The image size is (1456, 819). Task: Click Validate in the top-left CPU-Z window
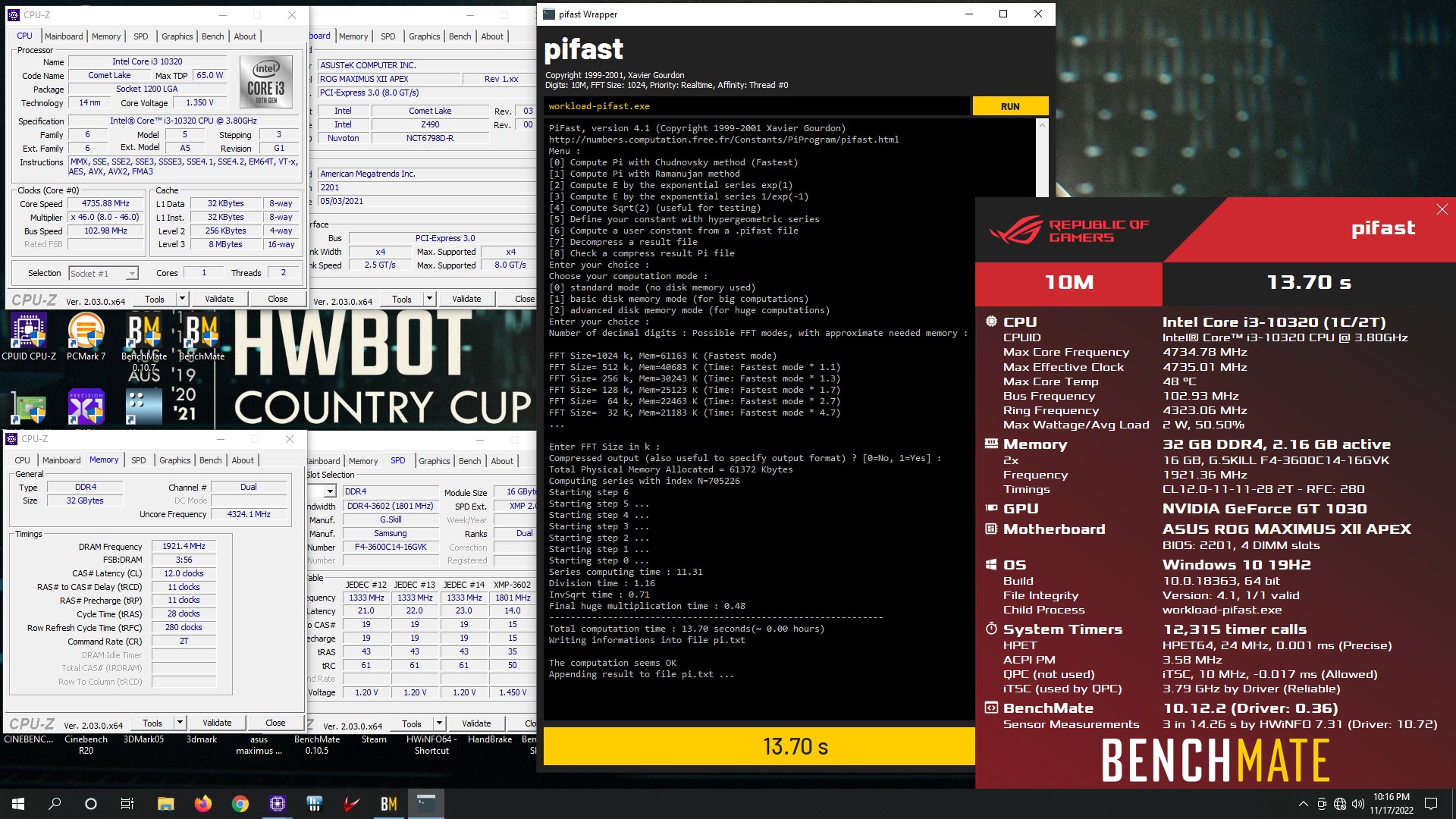(219, 299)
